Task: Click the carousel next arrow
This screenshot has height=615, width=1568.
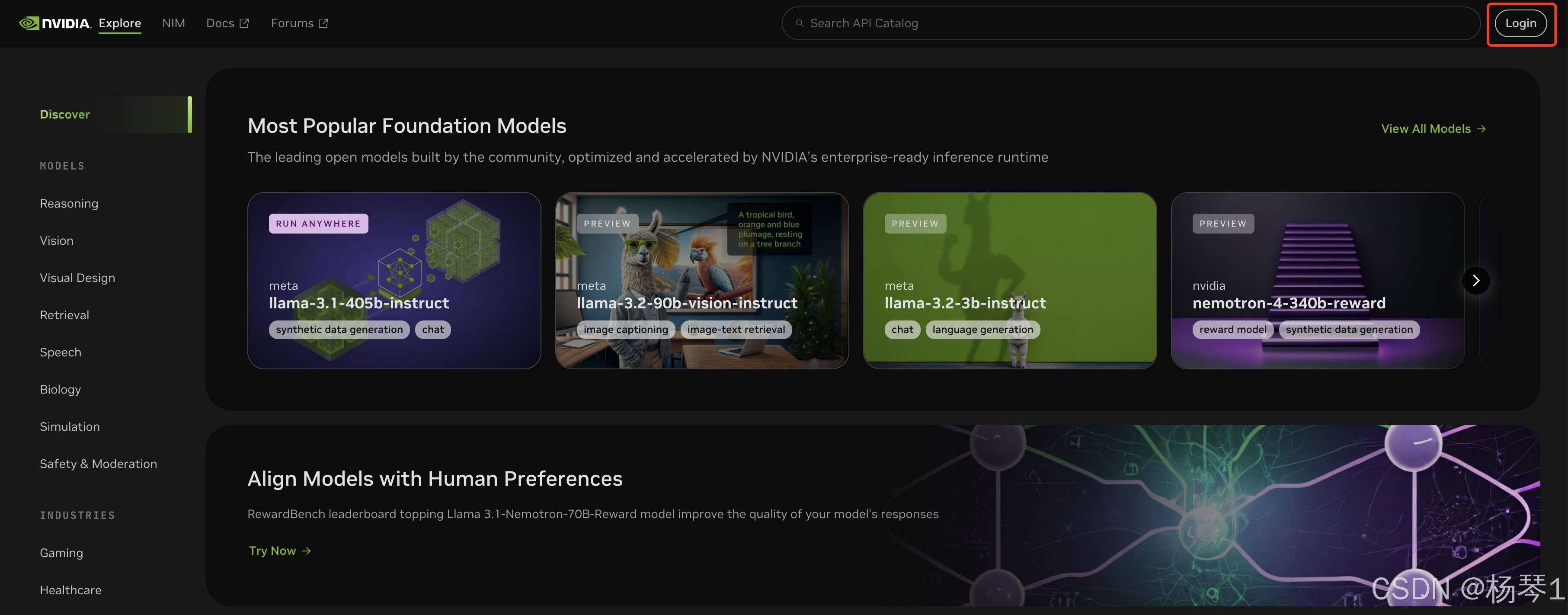Action: tap(1475, 281)
